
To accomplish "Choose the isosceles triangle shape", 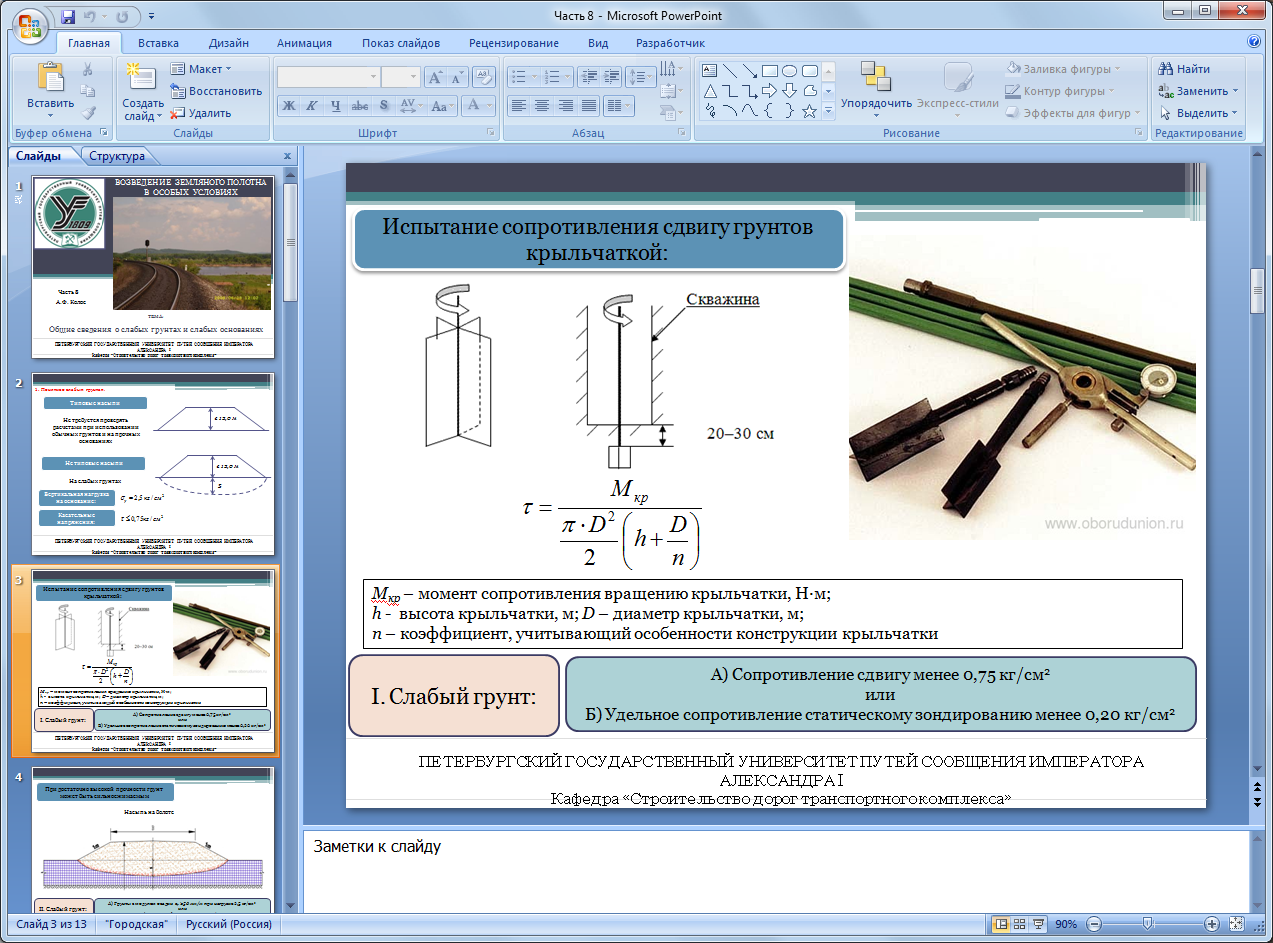I will (710, 91).
